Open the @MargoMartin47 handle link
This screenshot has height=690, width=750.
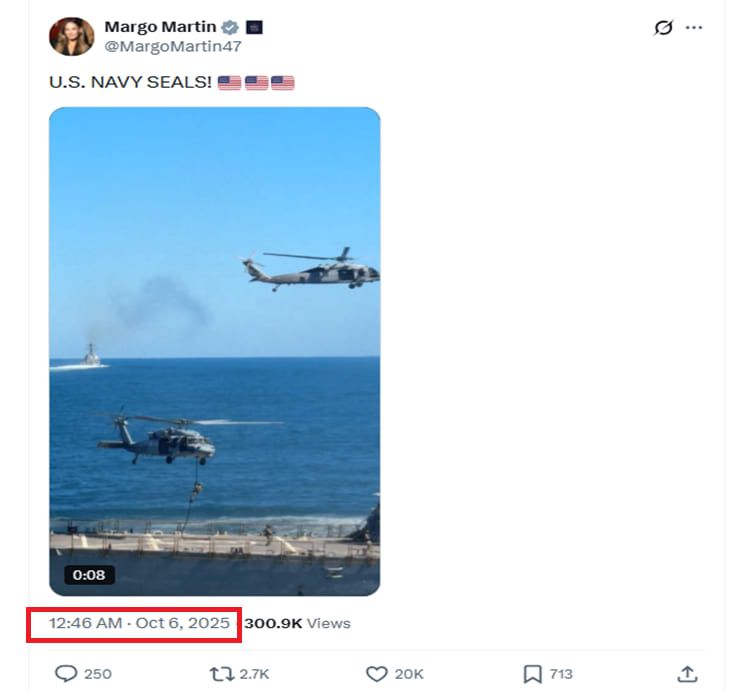[173, 46]
